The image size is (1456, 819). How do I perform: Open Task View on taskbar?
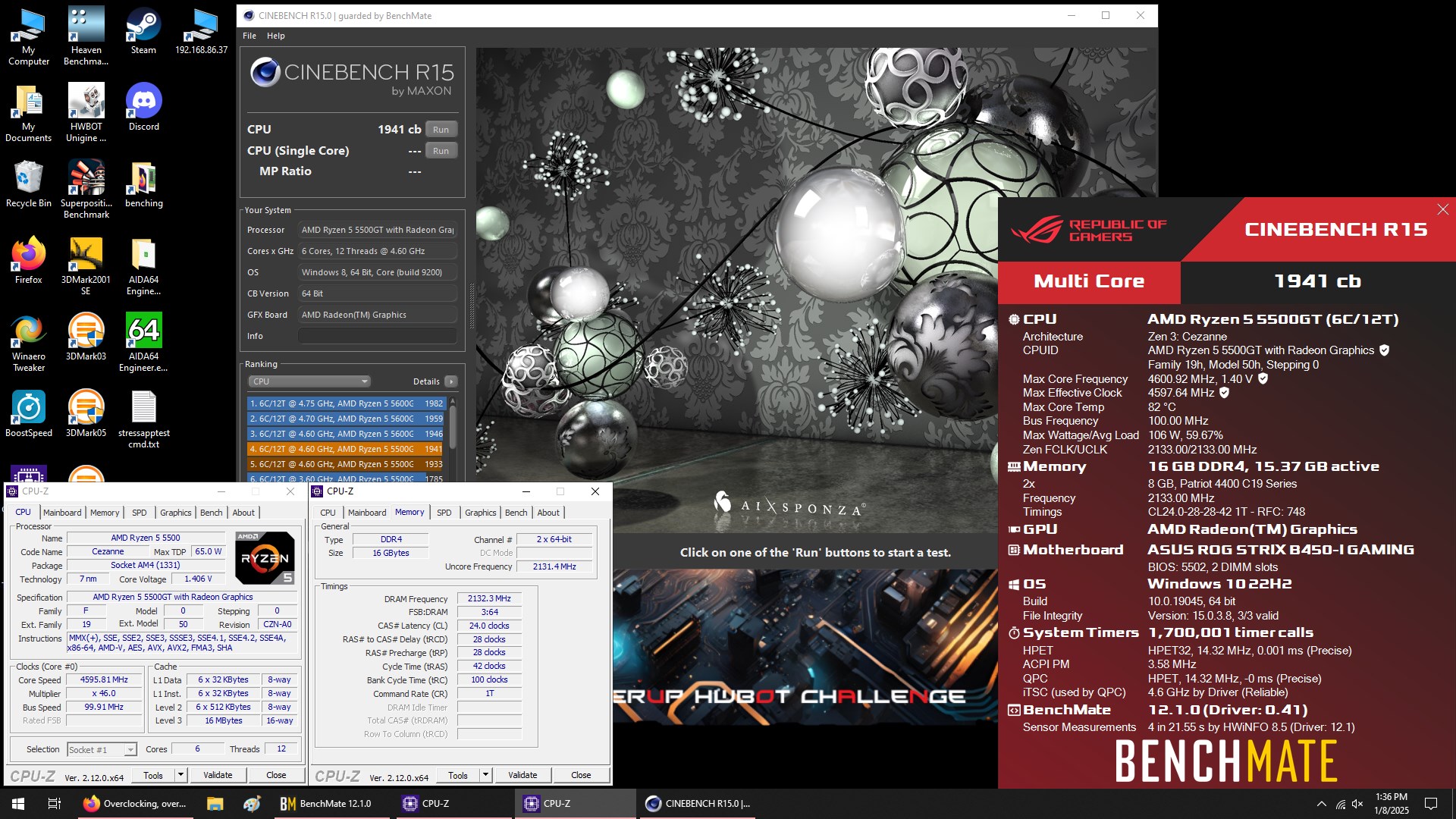55,803
